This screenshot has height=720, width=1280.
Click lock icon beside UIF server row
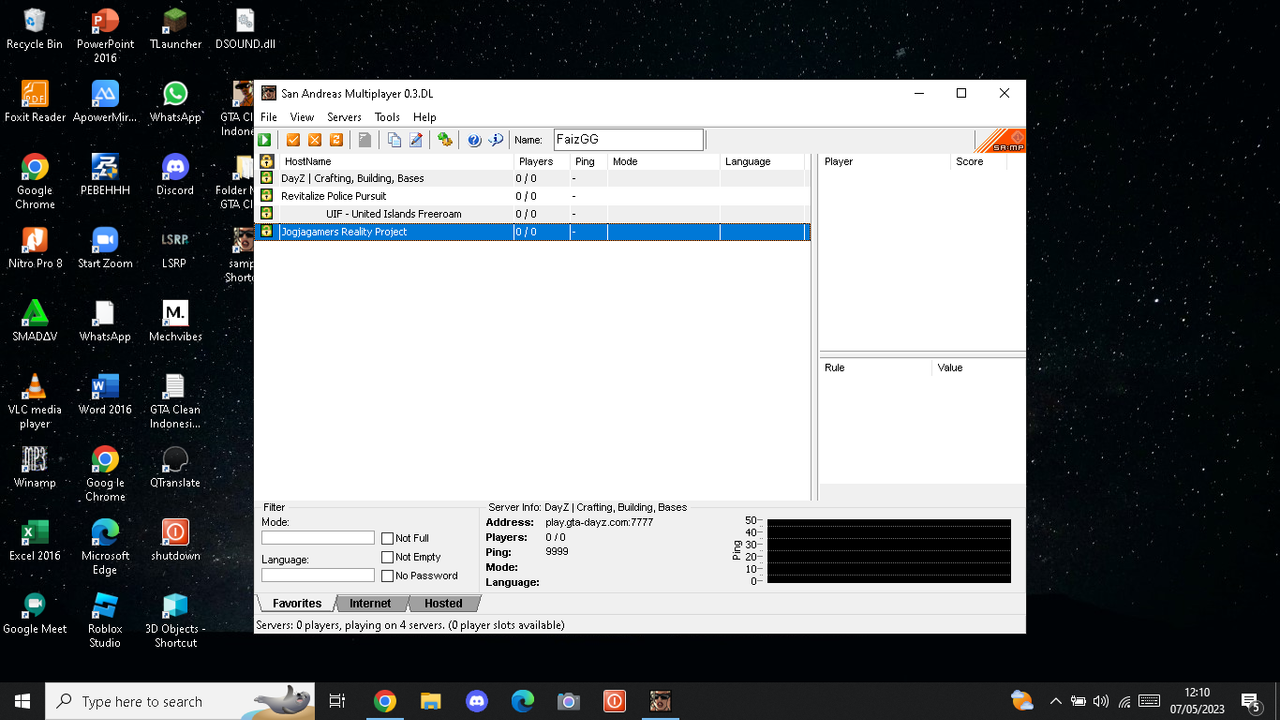267,213
